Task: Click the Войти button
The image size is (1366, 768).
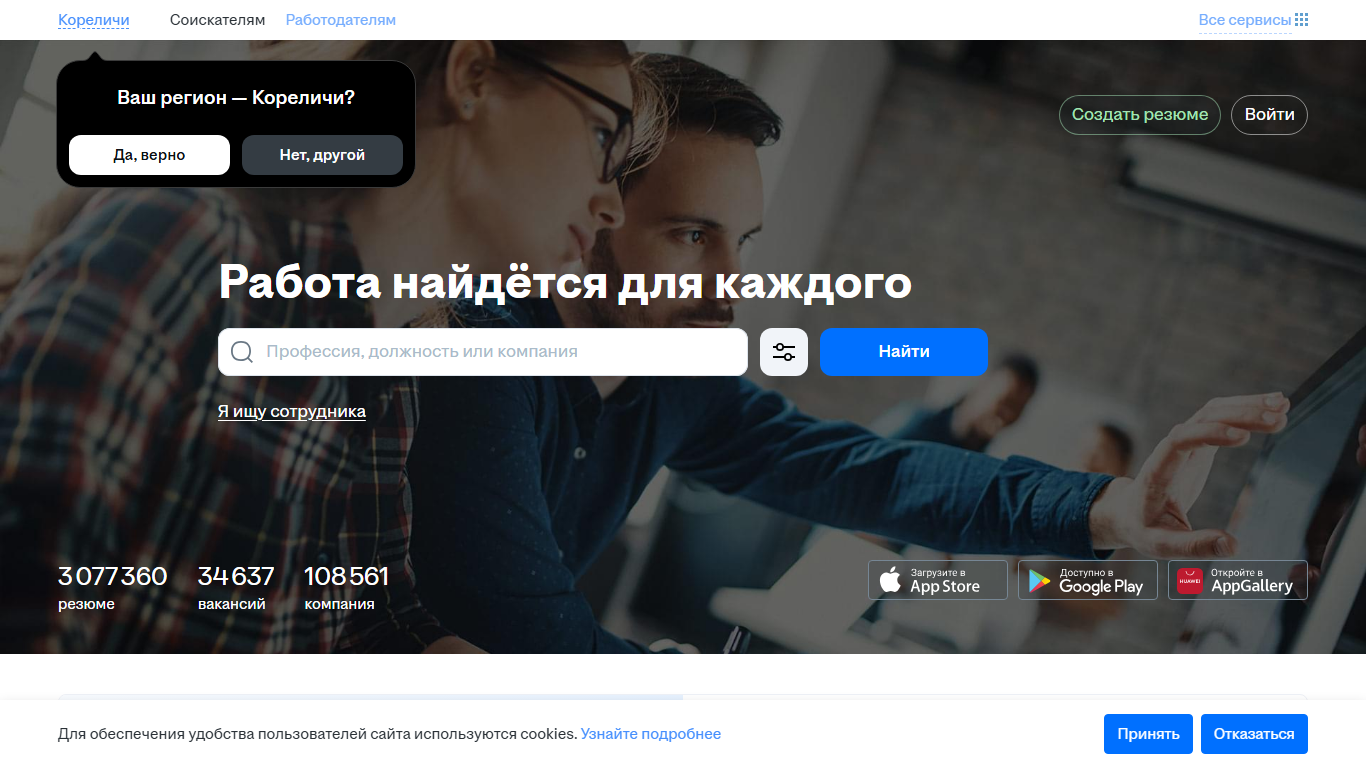Action: pyautogui.click(x=1269, y=114)
